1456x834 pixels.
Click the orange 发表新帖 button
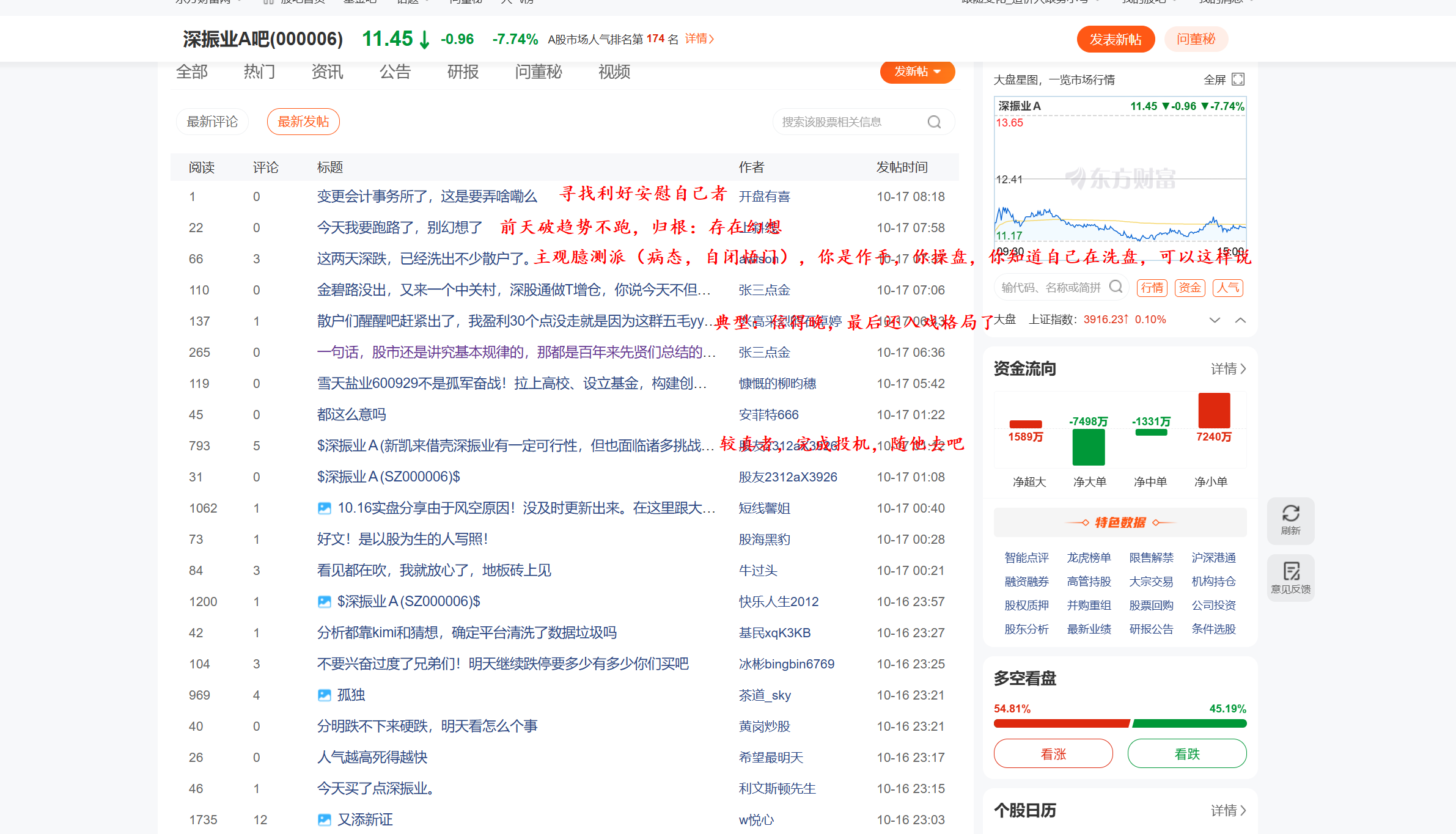pyautogui.click(x=1115, y=39)
